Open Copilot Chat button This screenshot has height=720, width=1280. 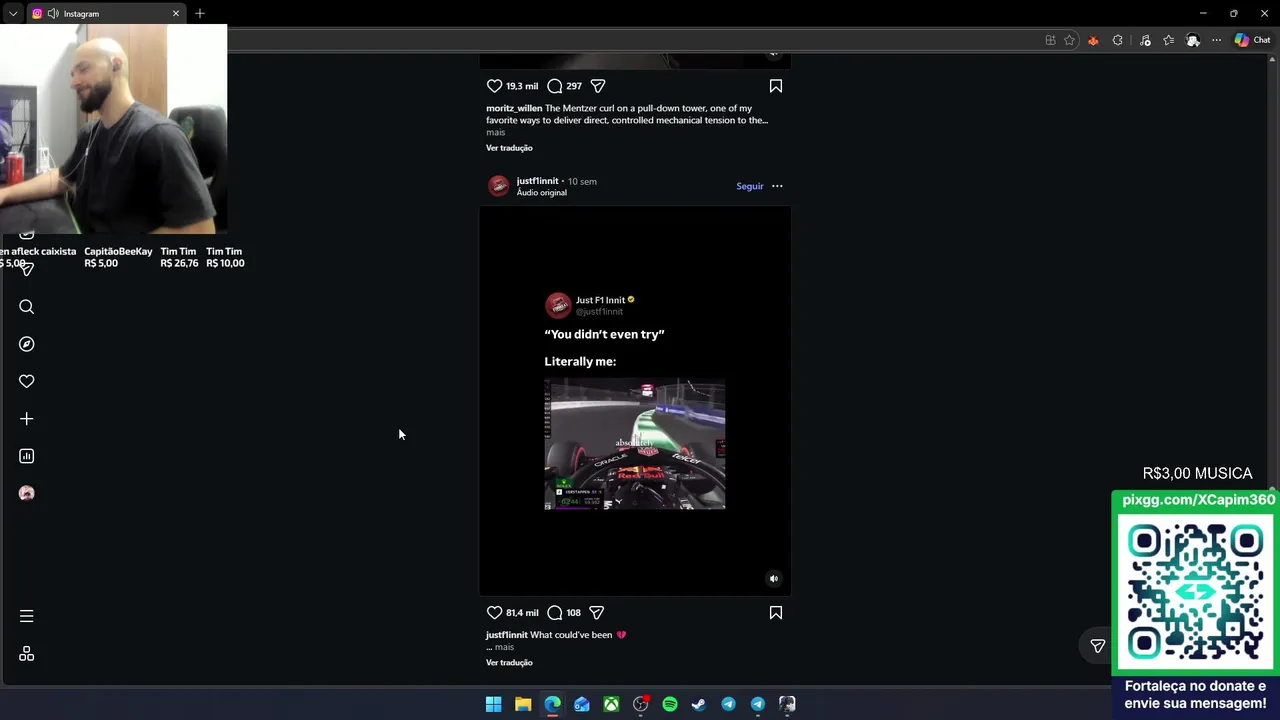[1252, 40]
